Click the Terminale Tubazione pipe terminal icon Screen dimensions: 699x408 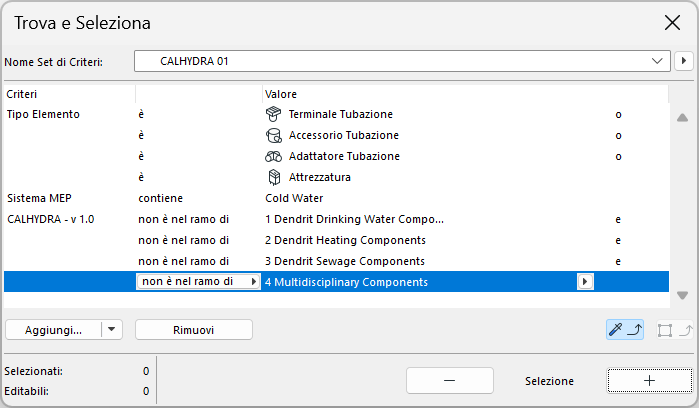273,114
